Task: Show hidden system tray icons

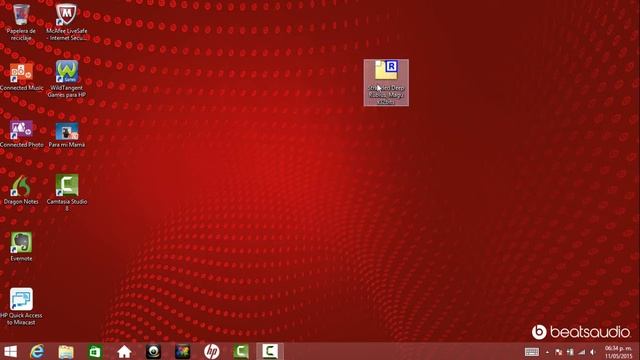Action: tap(547, 352)
